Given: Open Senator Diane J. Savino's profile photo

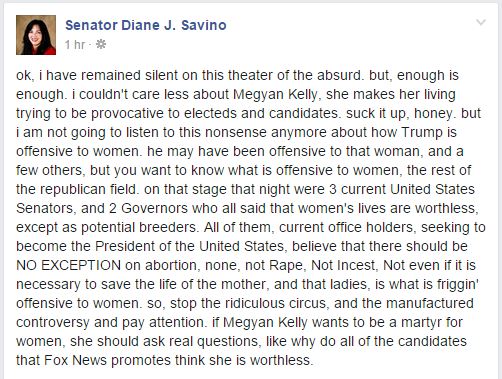Looking at the screenshot, I should tap(36, 35).
